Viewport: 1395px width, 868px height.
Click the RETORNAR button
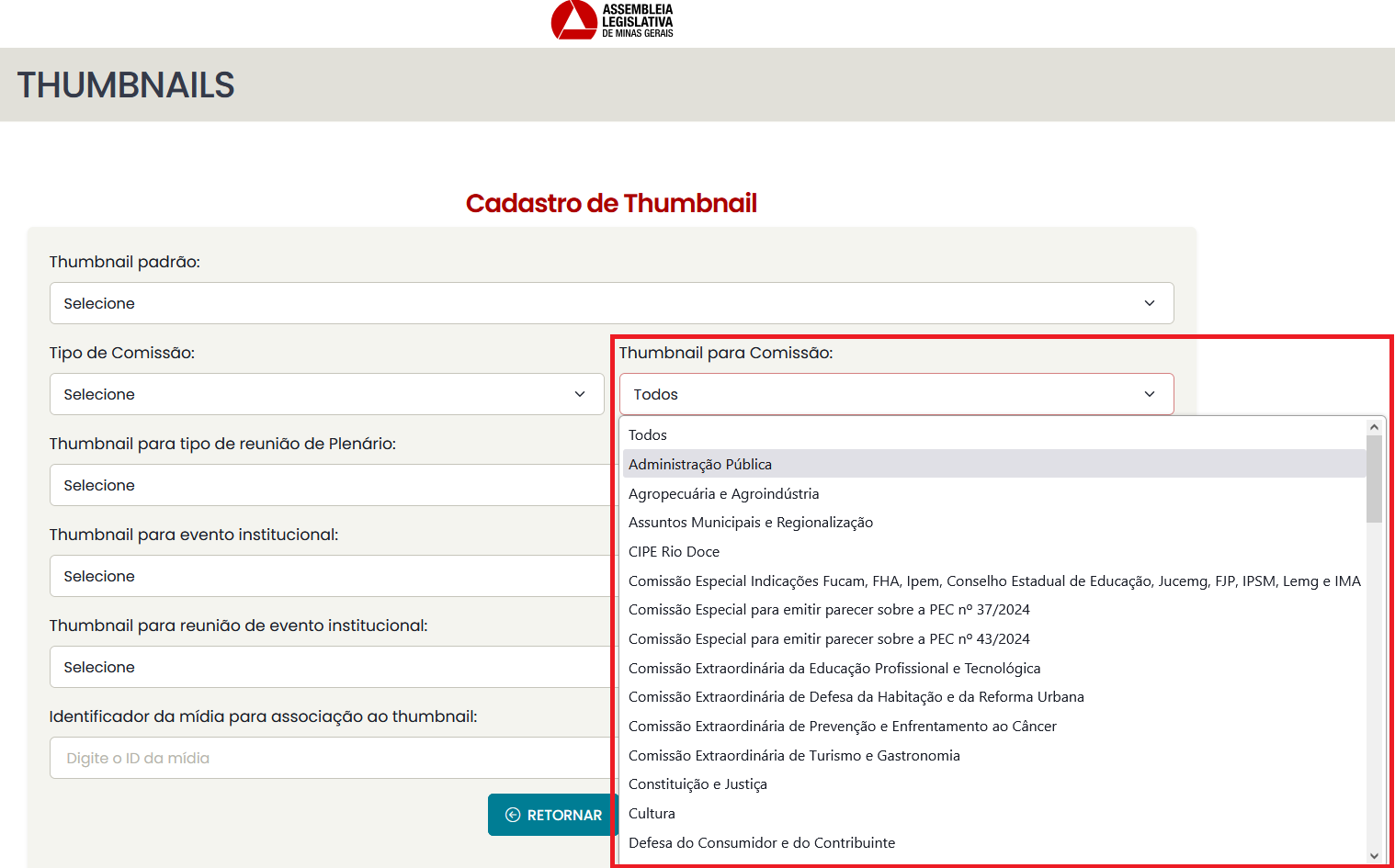click(x=553, y=815)
